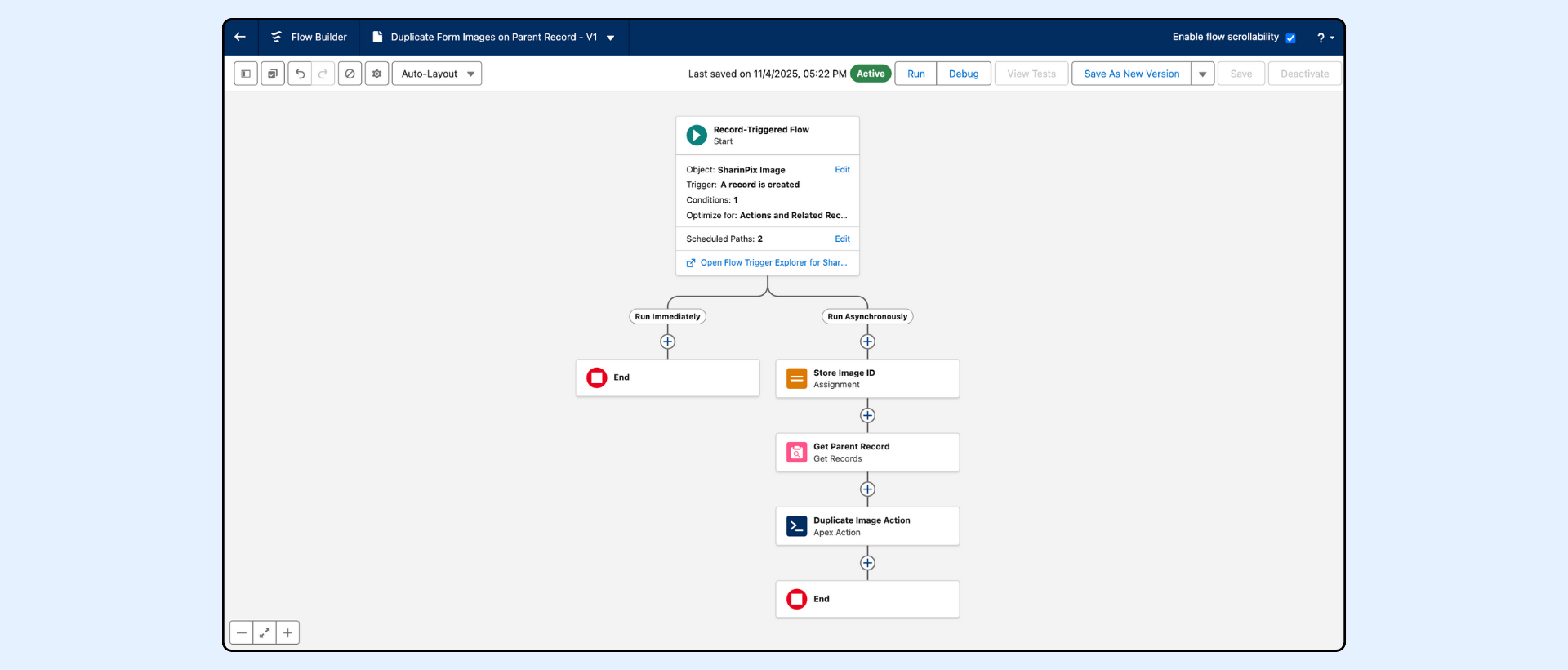
Task: Fit flow to screen with expand icon
Action: click(265, 633)
